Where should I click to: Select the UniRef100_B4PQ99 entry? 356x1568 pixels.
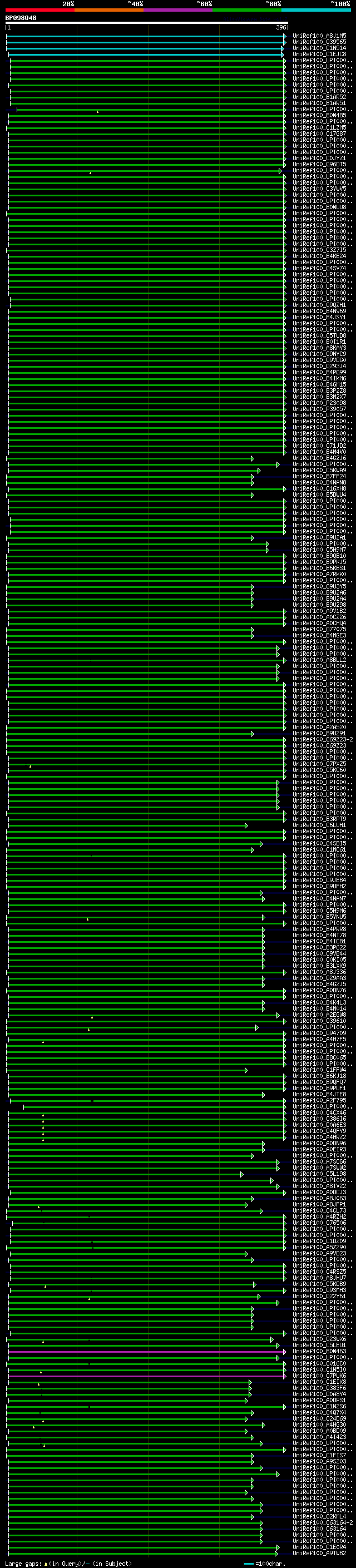[x=319, y=373]
